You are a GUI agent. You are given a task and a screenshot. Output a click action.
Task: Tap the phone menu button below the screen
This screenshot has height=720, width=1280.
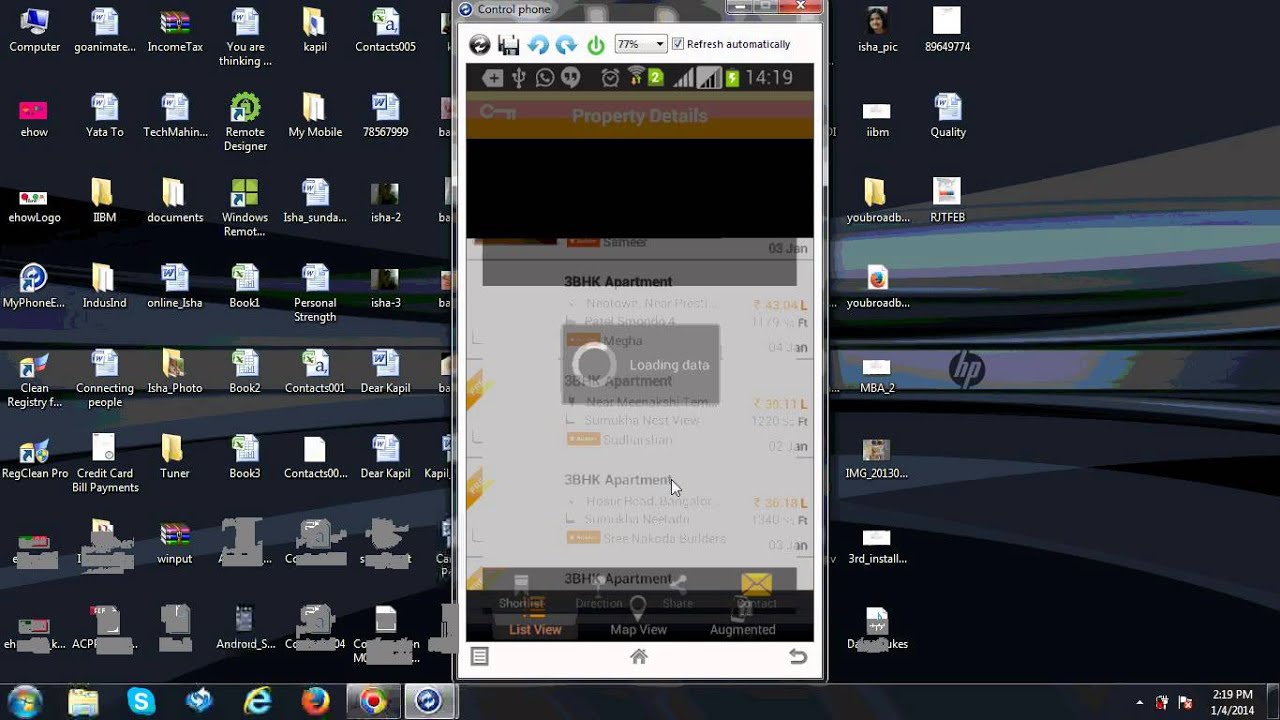point(480,656)
